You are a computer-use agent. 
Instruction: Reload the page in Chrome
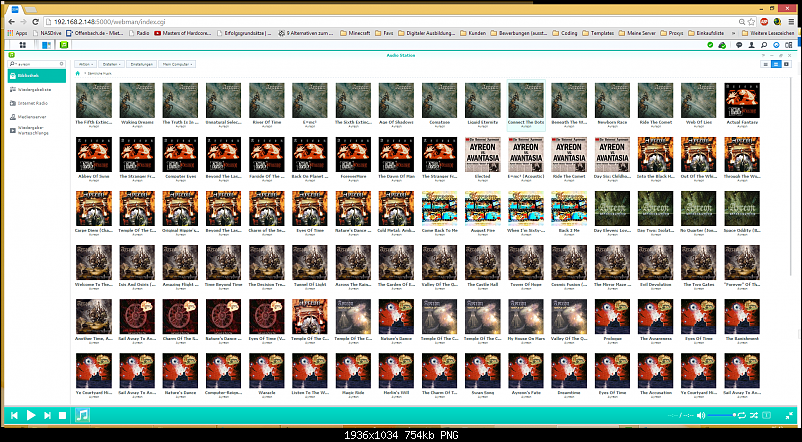click(x=35, y=21)
